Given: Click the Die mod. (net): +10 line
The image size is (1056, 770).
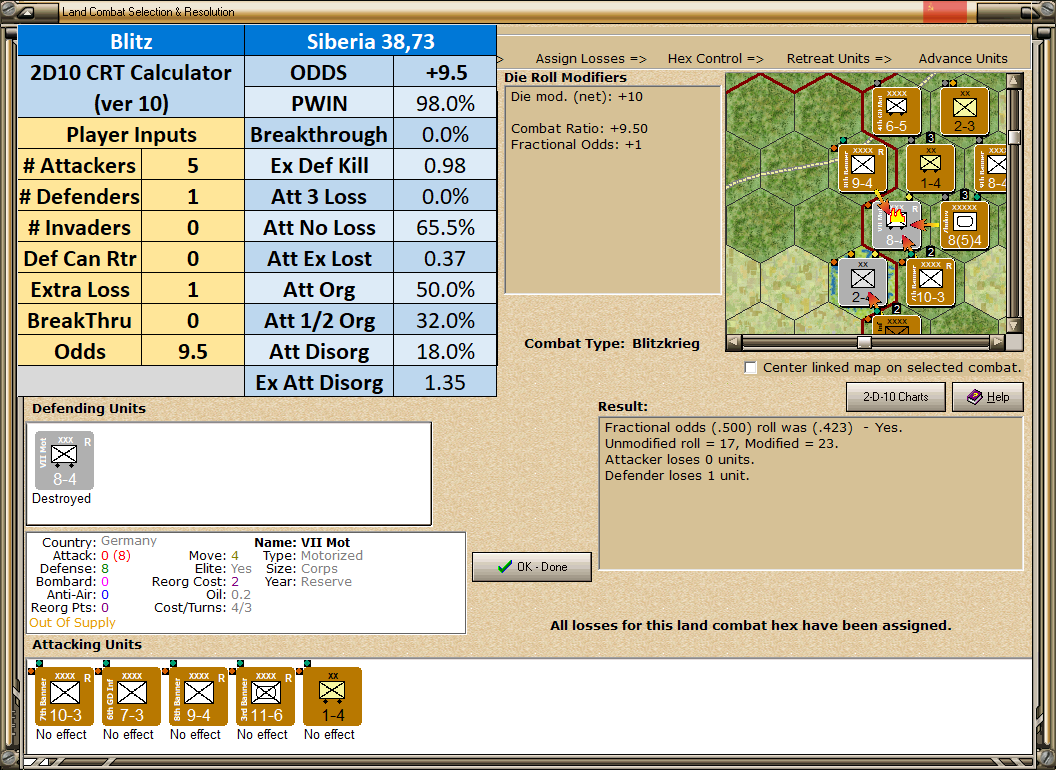Looking at the screenshot, I should pos(576,96).
